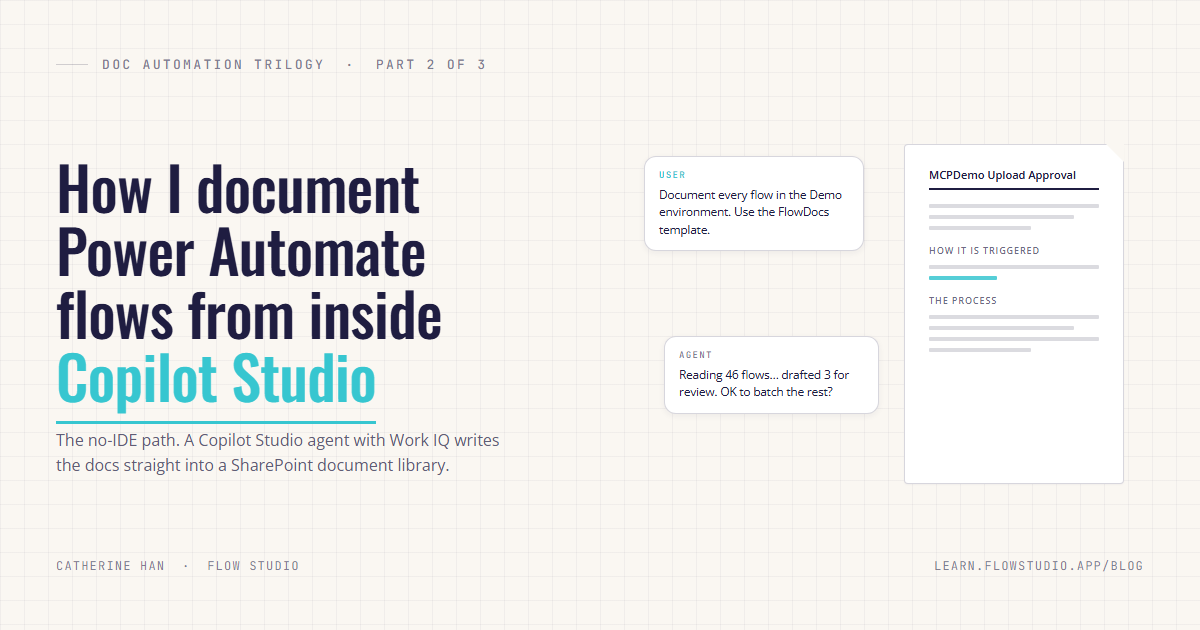This screenshot has width=1200, height=630.
Task: Click the USER label in the first bubble
Action: [x=671, y=173]
